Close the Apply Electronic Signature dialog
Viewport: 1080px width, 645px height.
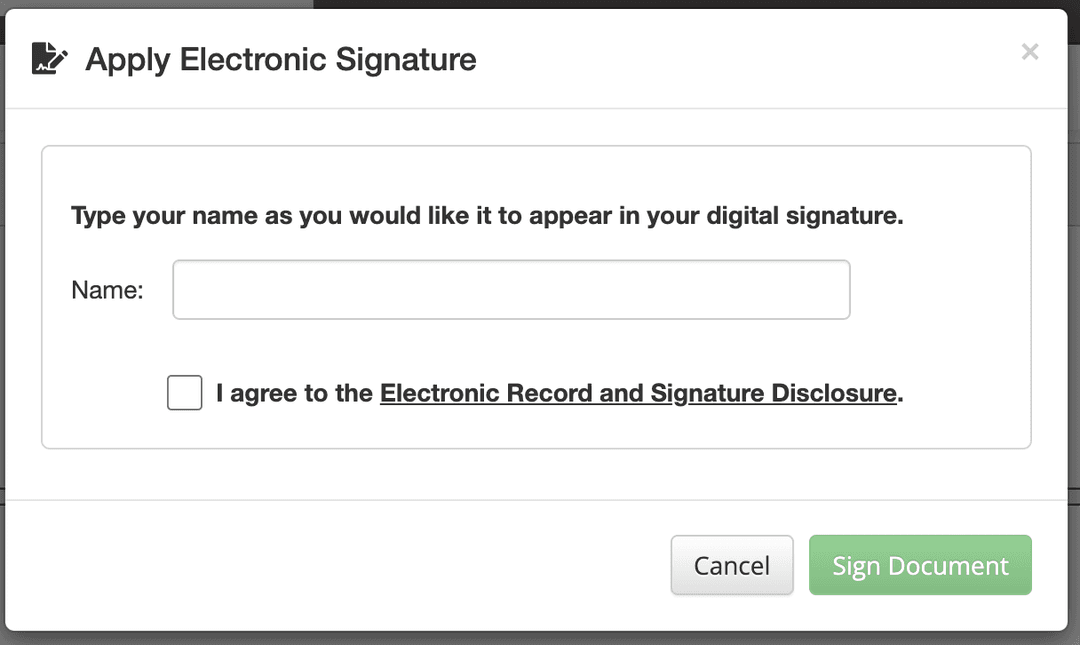click(1030, 52)
